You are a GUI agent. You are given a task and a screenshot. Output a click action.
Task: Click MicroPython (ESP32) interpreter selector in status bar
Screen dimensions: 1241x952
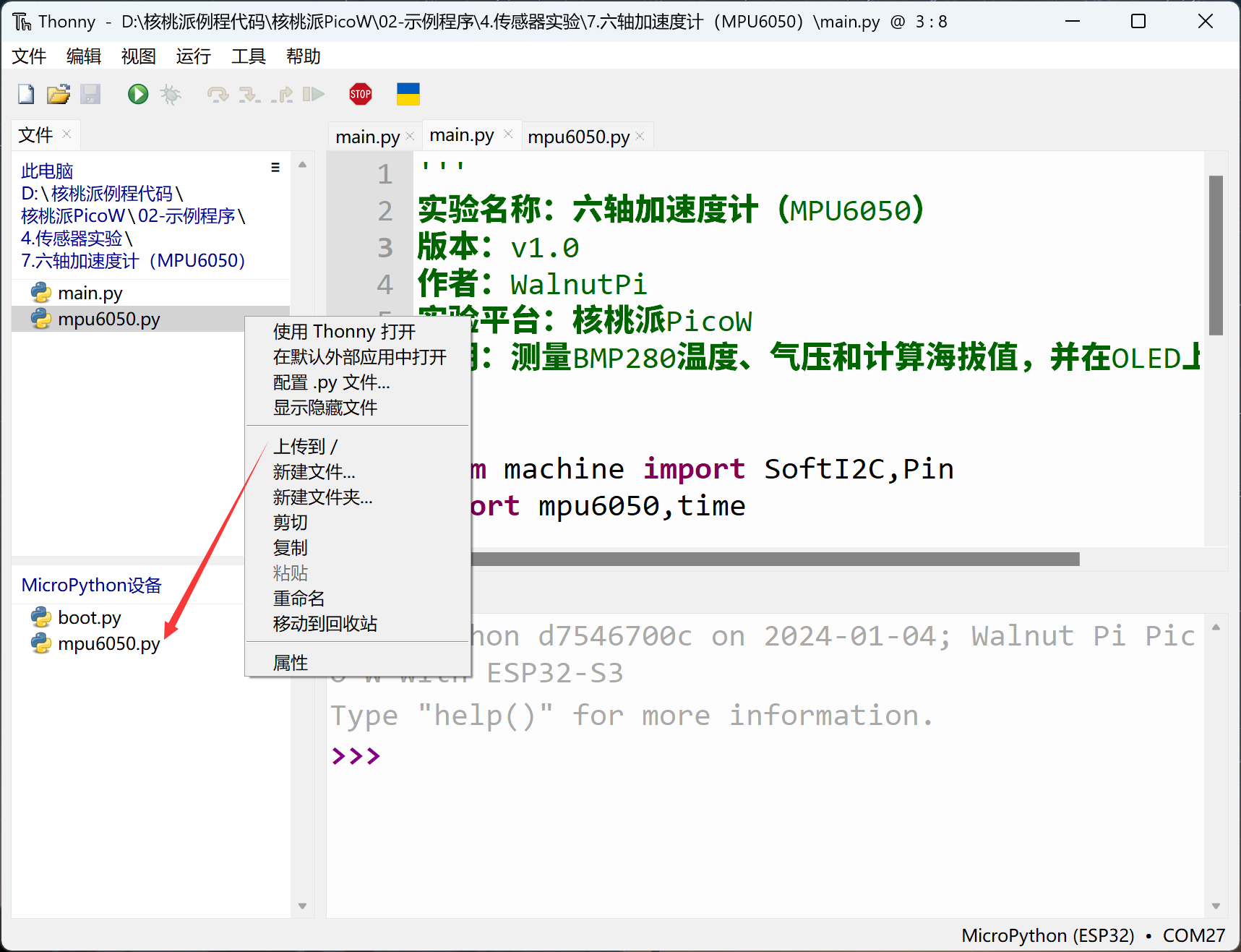pos(1047,935)
